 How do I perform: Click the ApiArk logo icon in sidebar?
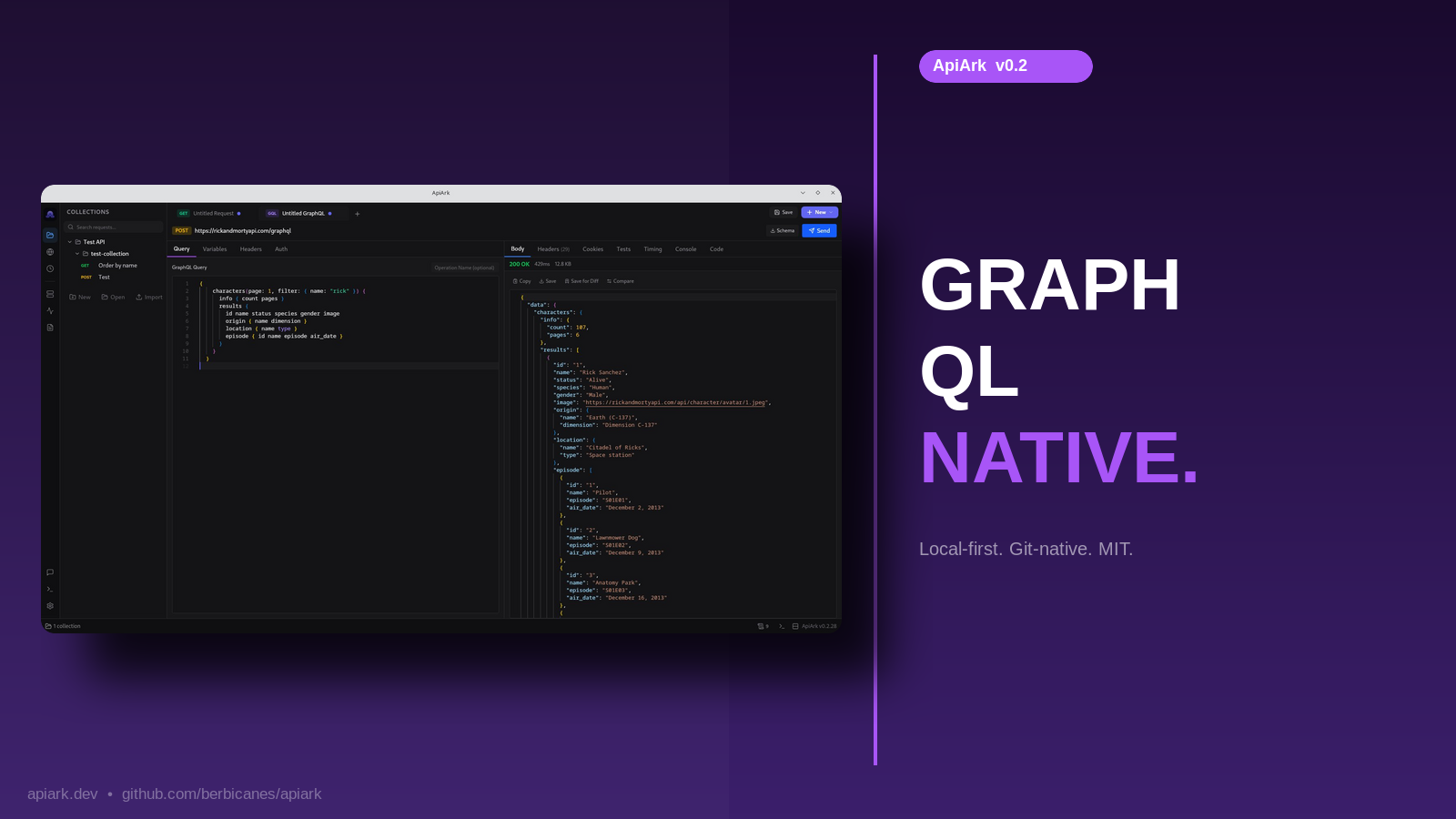[x=50, y=214]
